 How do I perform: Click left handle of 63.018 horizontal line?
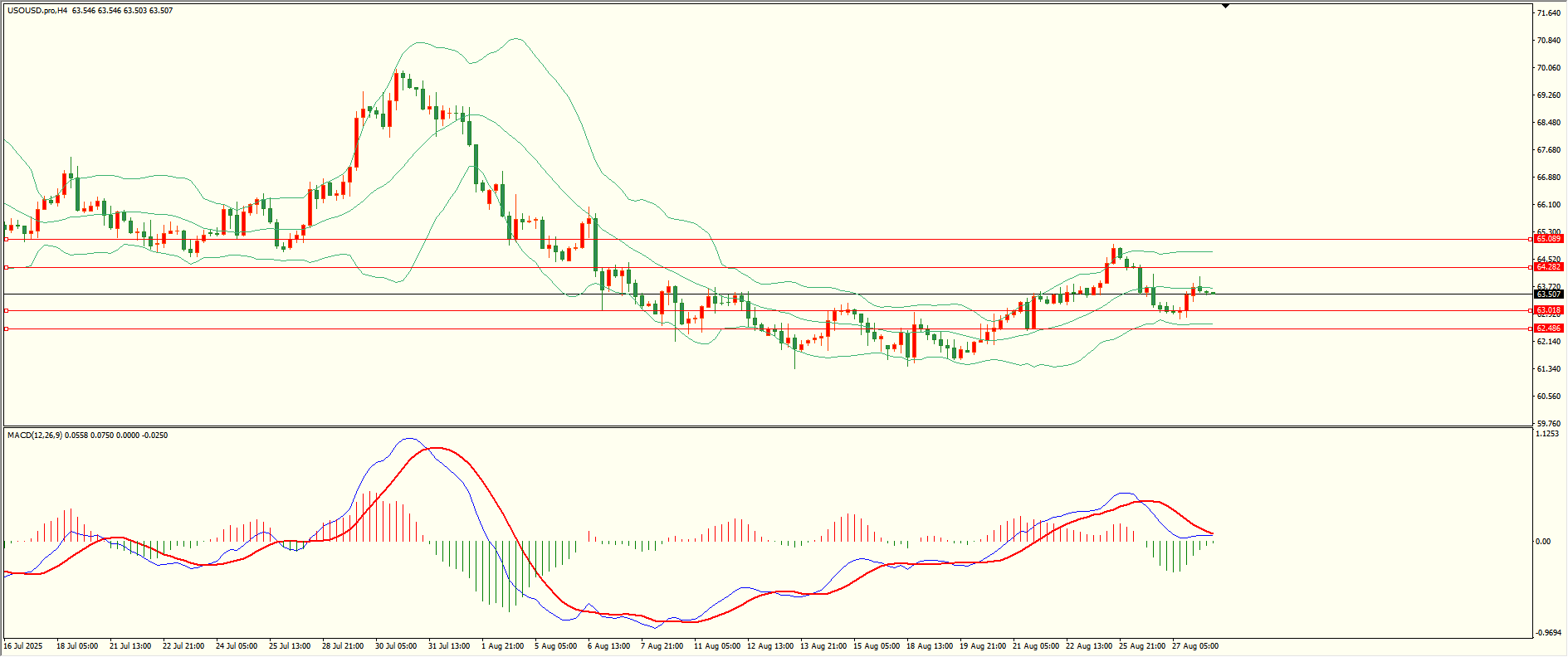click(x=7, y=310)
